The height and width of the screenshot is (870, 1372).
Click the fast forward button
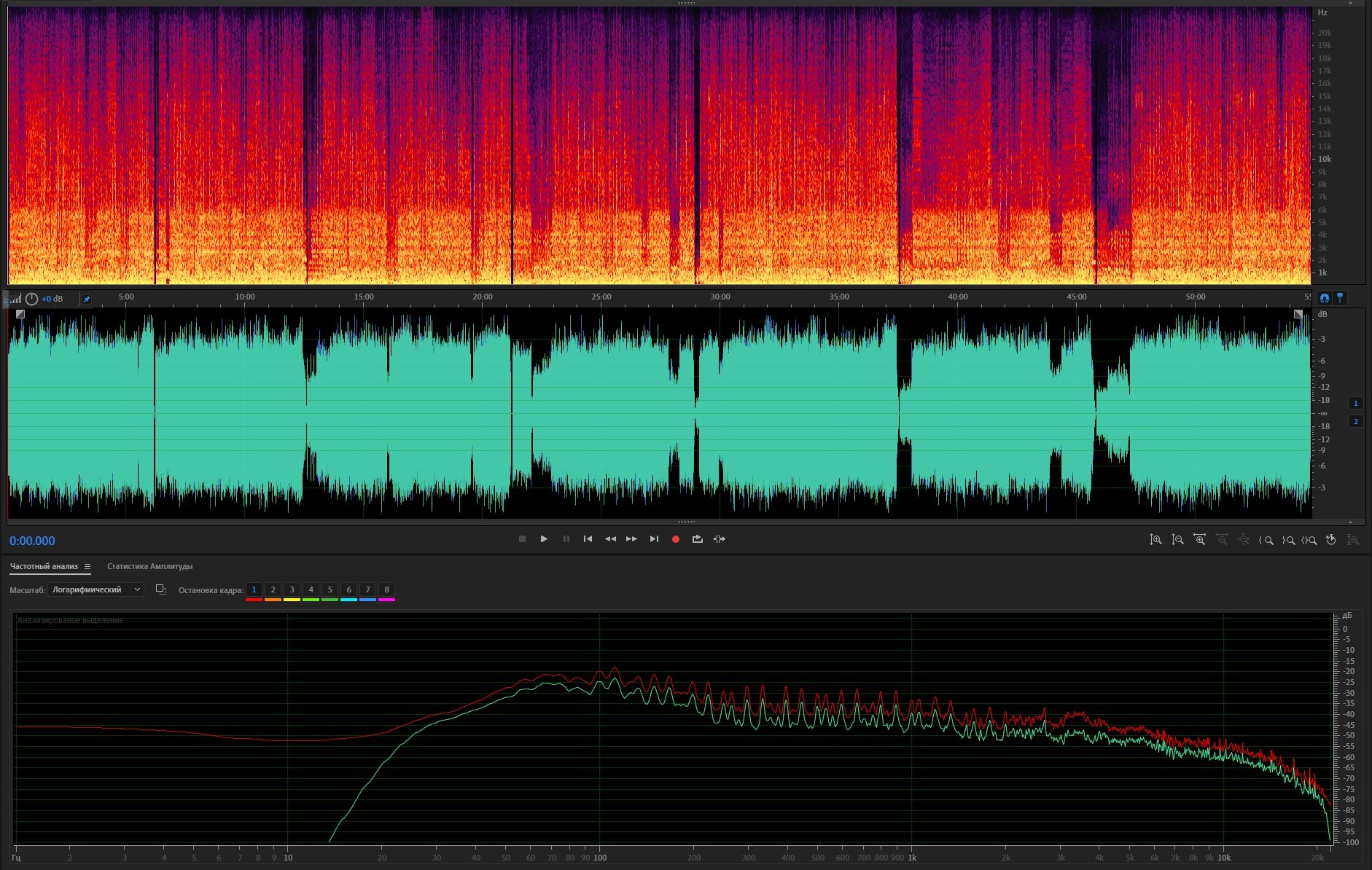631,539
